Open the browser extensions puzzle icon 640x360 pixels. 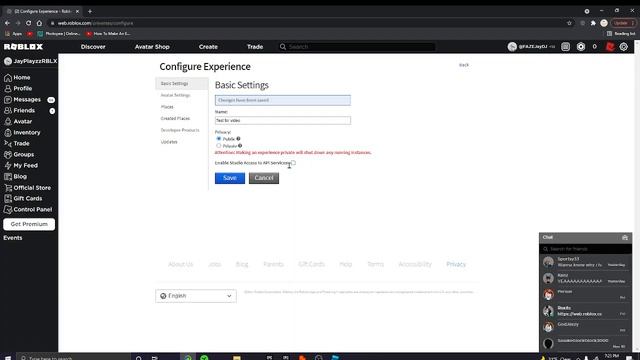(593, 23)
